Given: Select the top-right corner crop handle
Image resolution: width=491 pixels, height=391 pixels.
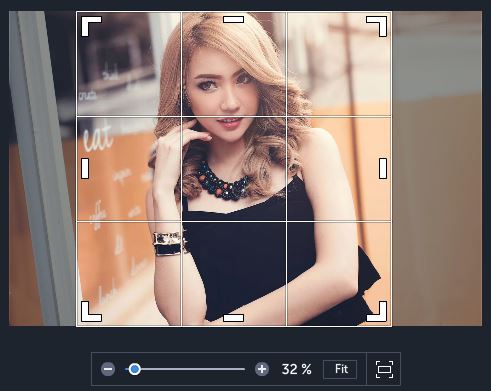Looking at the screenshot, I should (377, 26).
